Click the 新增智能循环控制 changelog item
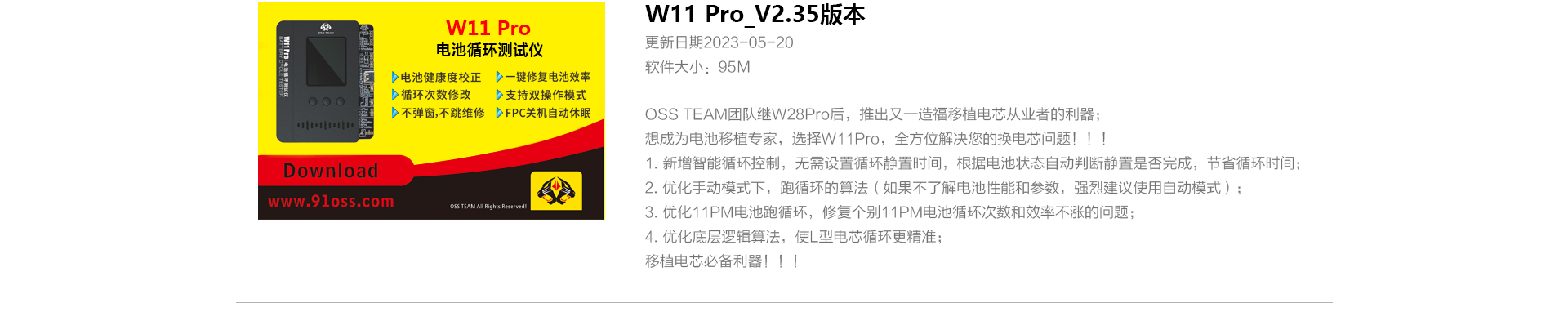1568x330 pixels. (x=973, y=163)
